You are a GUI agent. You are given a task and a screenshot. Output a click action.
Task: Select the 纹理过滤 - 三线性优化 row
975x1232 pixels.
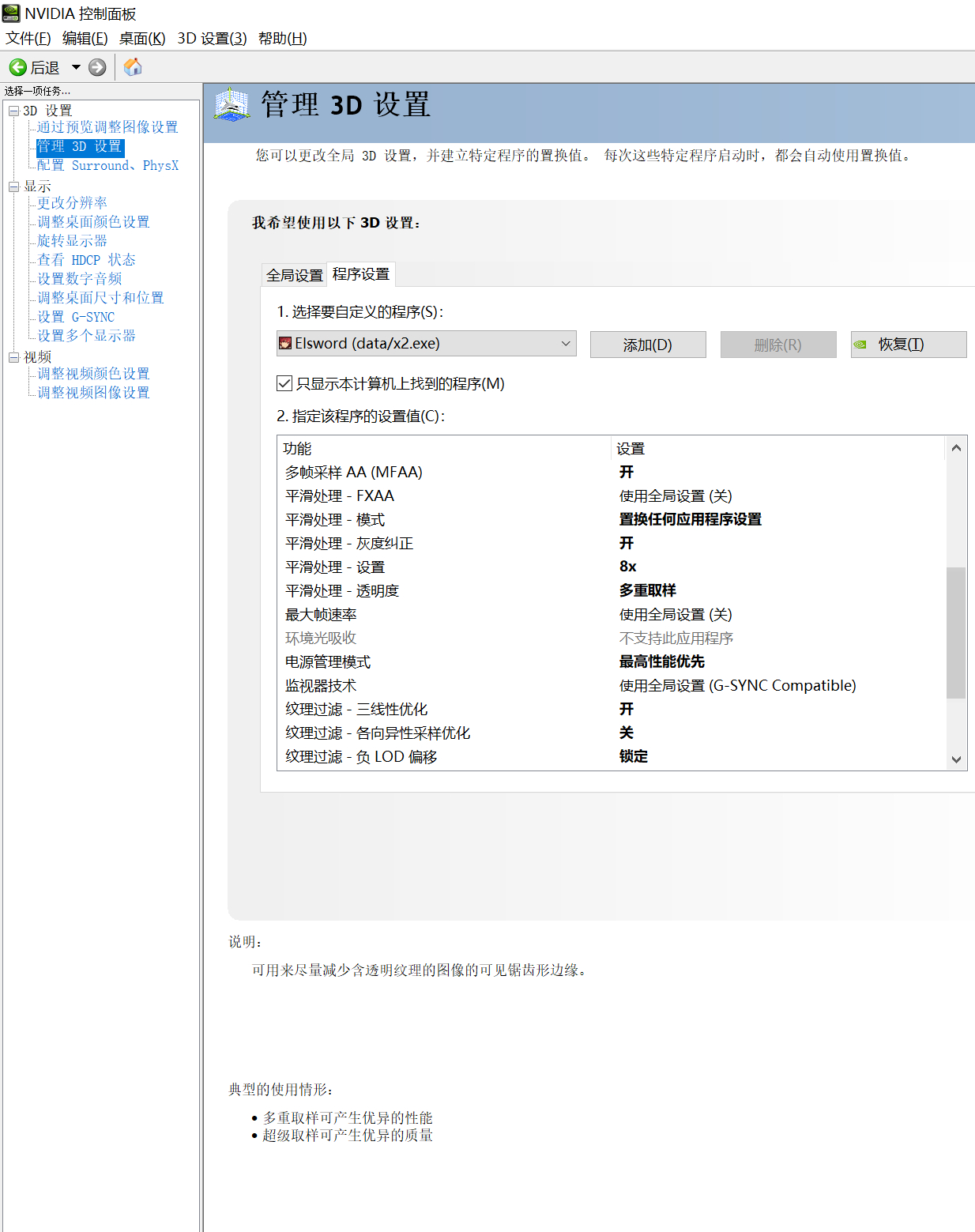coord(612,709)
